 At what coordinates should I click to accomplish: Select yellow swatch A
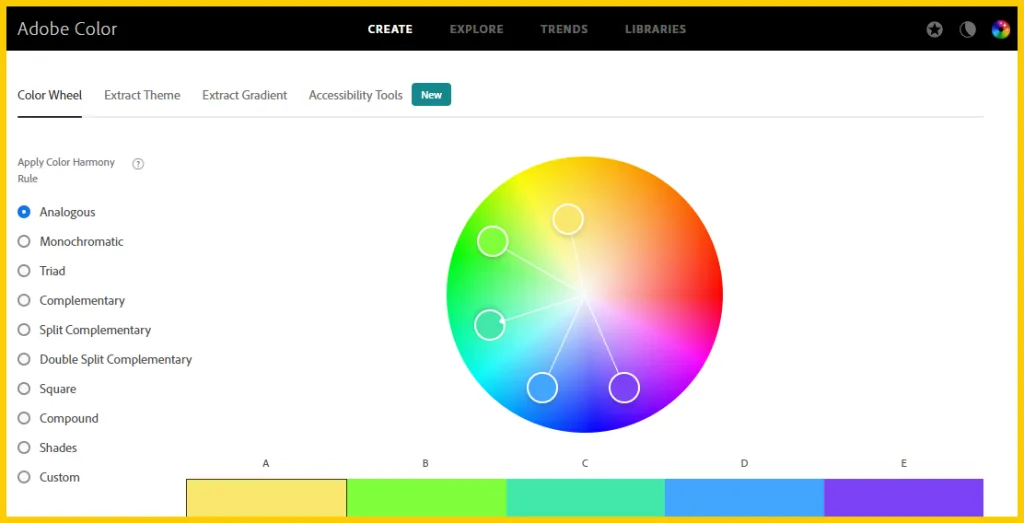(x=266, y=498)
